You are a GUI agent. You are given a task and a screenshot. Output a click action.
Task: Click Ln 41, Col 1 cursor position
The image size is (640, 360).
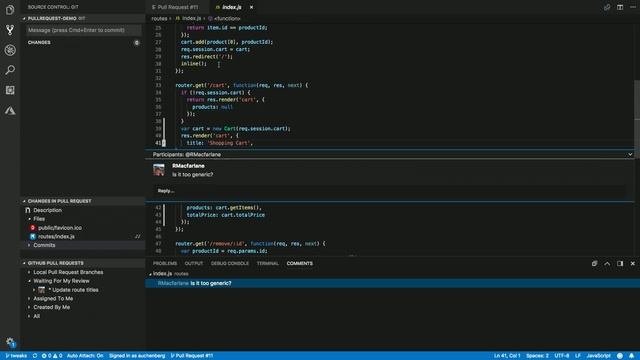(507, 356)
